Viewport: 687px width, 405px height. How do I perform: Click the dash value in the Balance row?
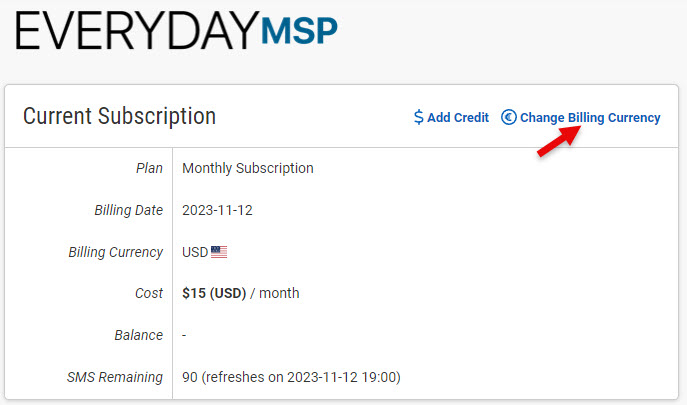point(185,335)
